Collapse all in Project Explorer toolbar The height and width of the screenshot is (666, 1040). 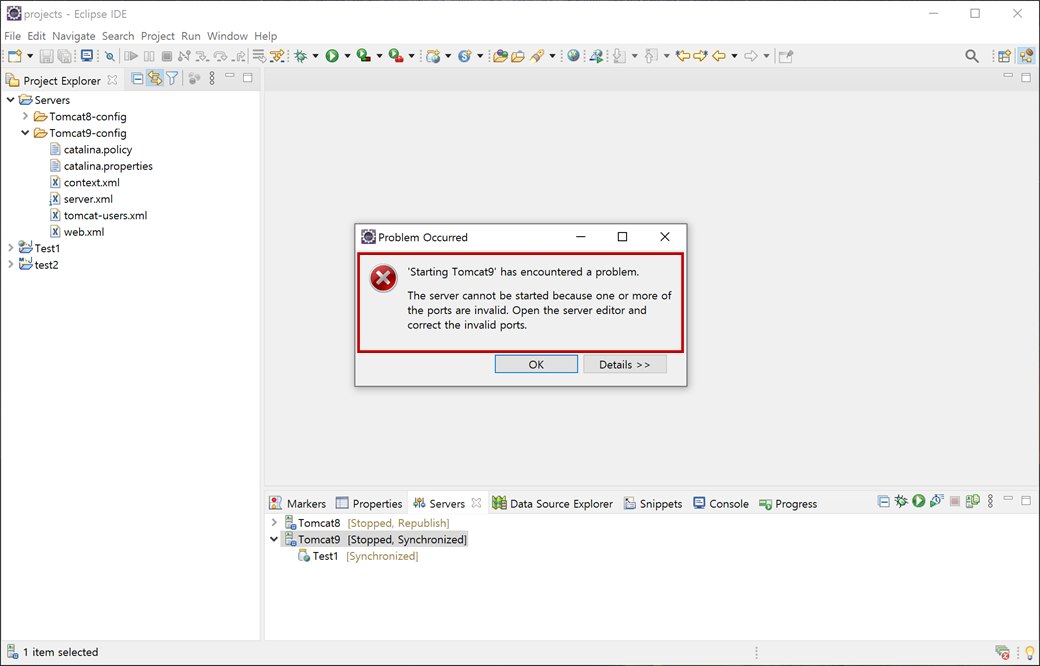point(137,79)
